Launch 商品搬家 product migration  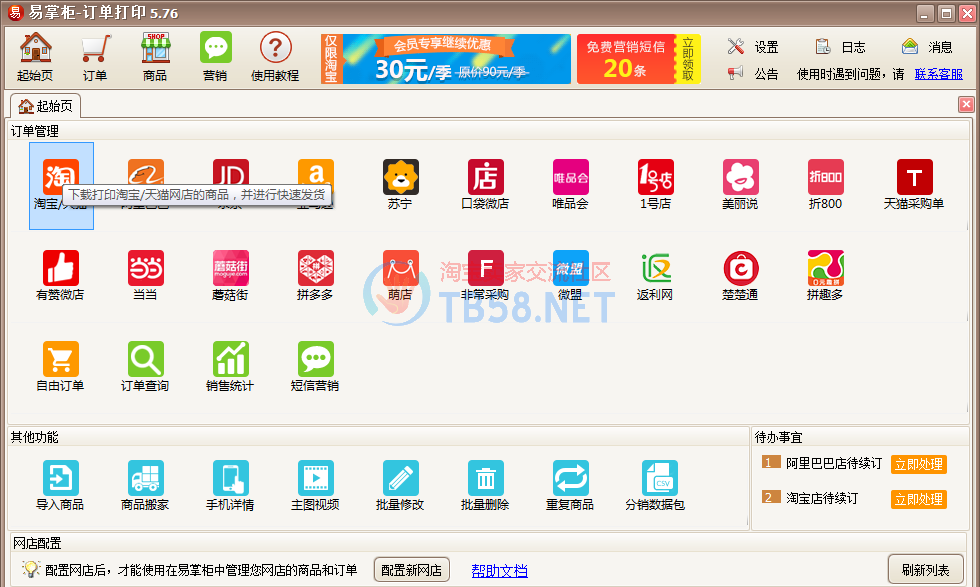[146, 486]
